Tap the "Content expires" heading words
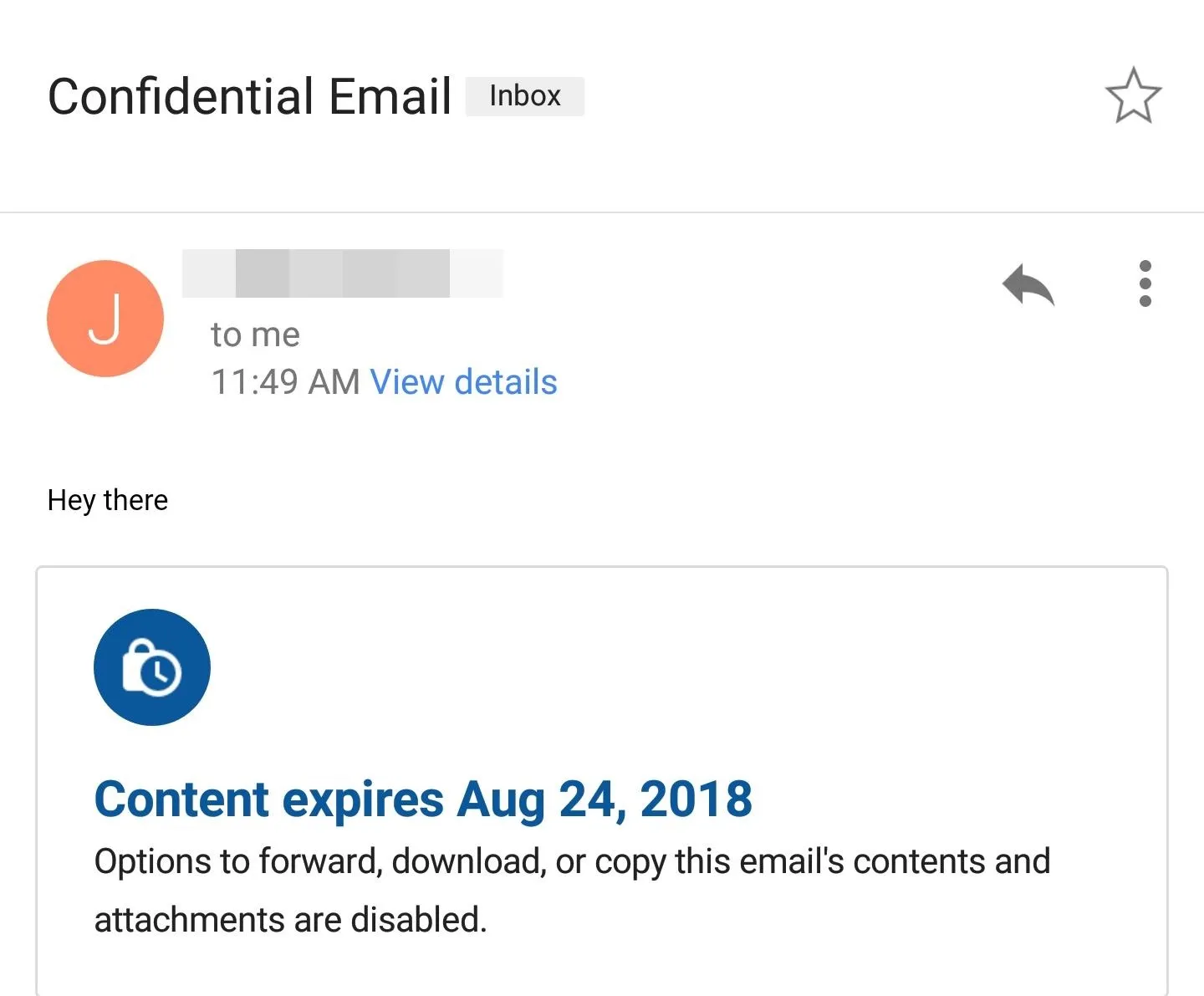The width and height of the screenshot is (1204, 996). (269, 800)
